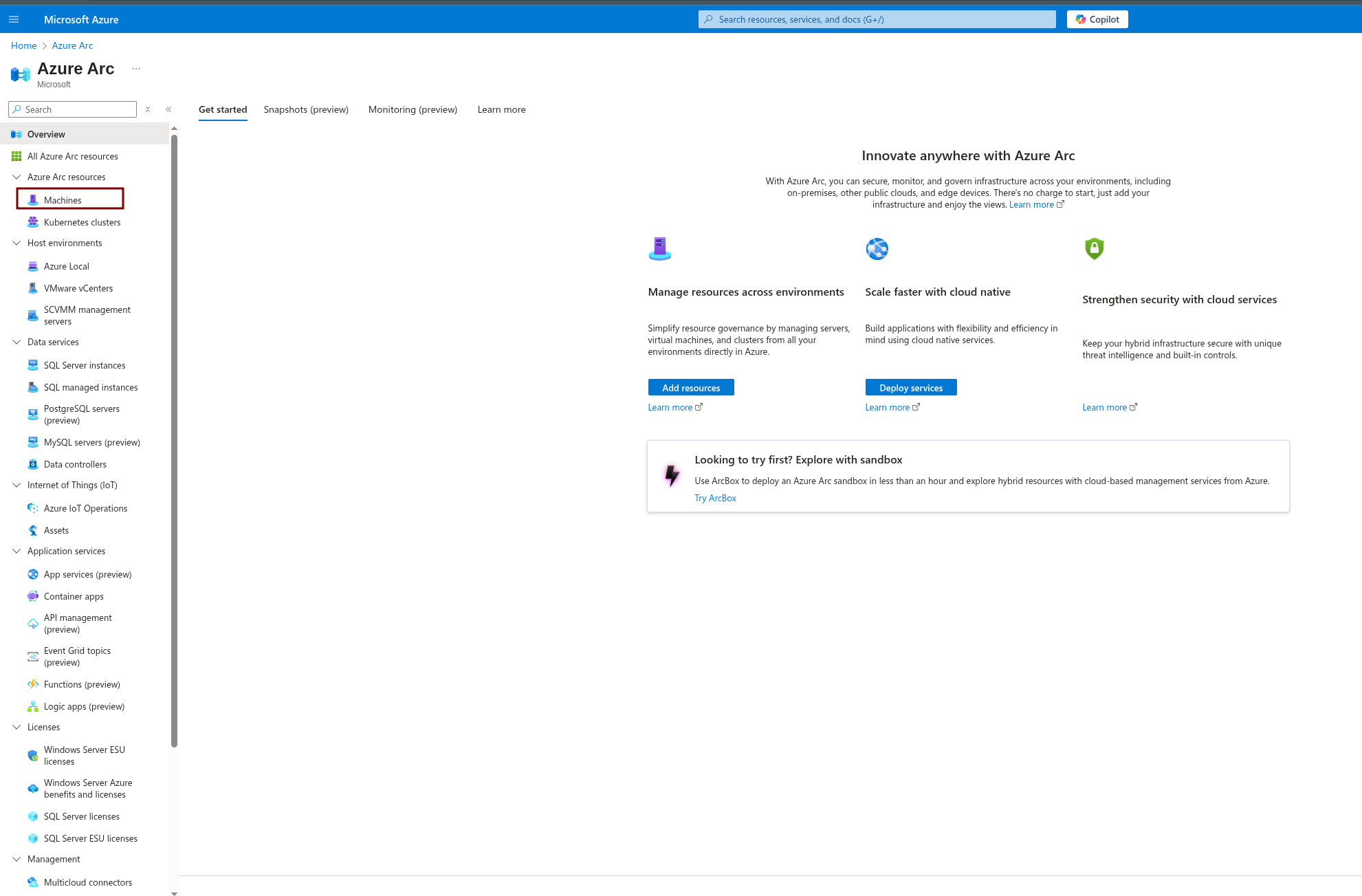Viewport: 1362px width, 896px height.
Task: Click the Copilot button
Action: pos(1097,19)
